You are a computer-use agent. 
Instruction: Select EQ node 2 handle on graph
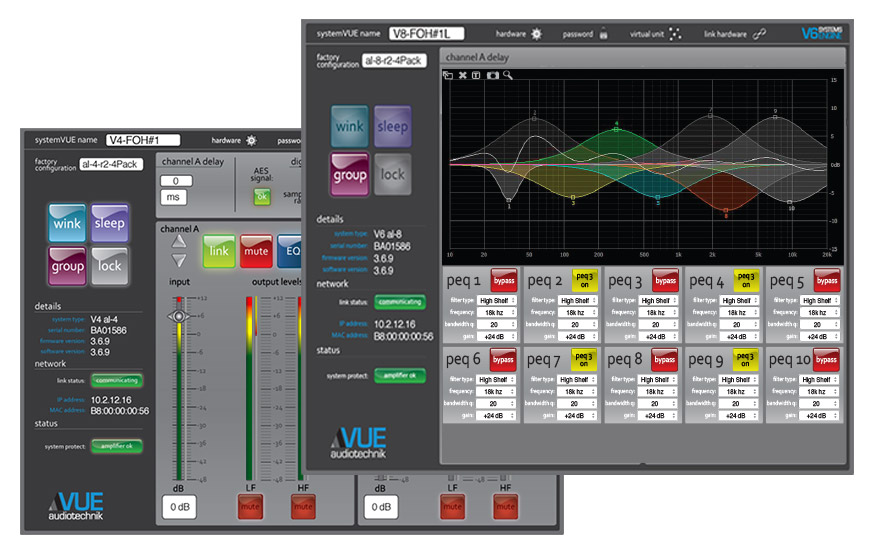click(x=534, y=118)
